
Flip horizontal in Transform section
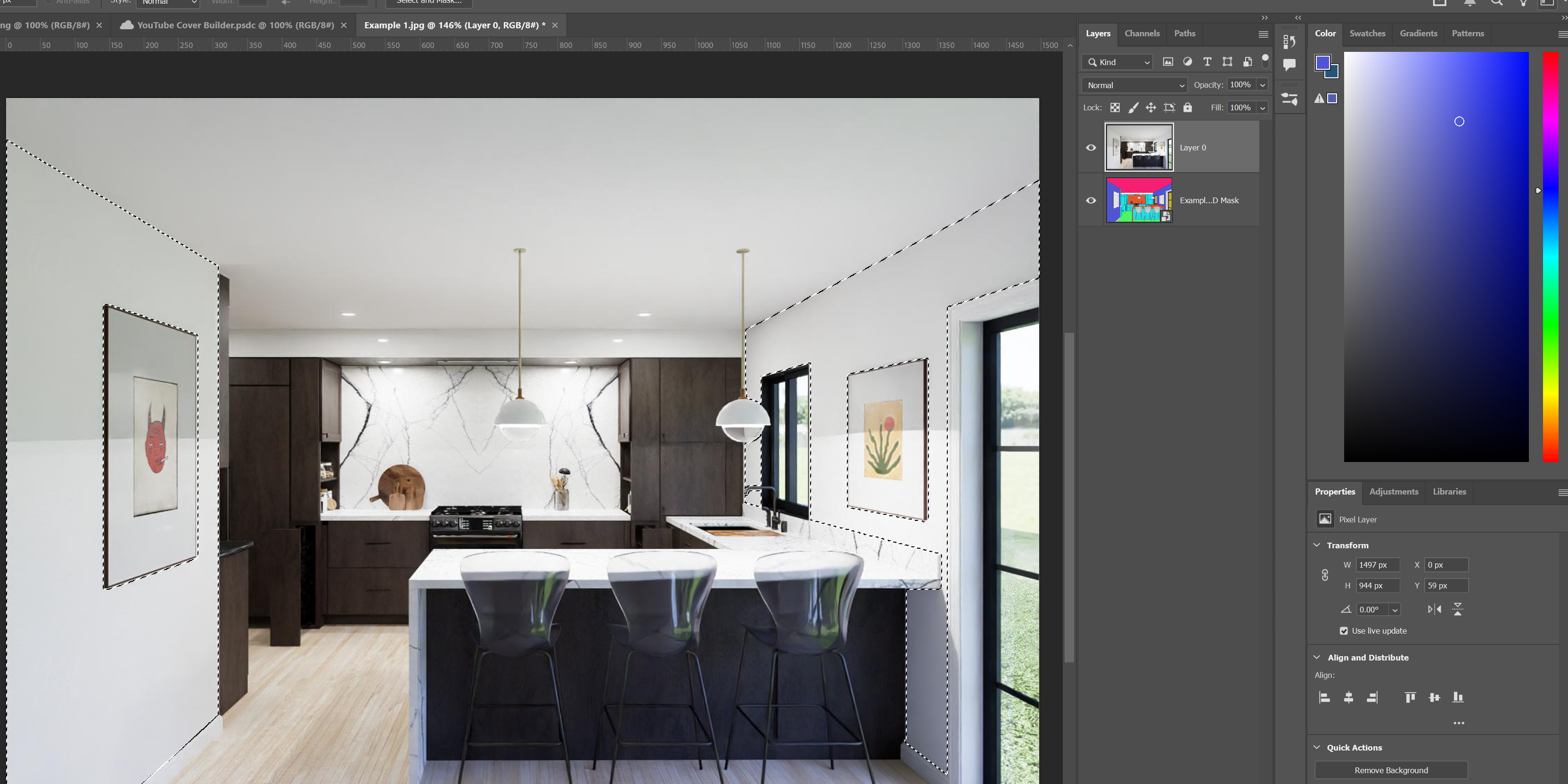1434,609
